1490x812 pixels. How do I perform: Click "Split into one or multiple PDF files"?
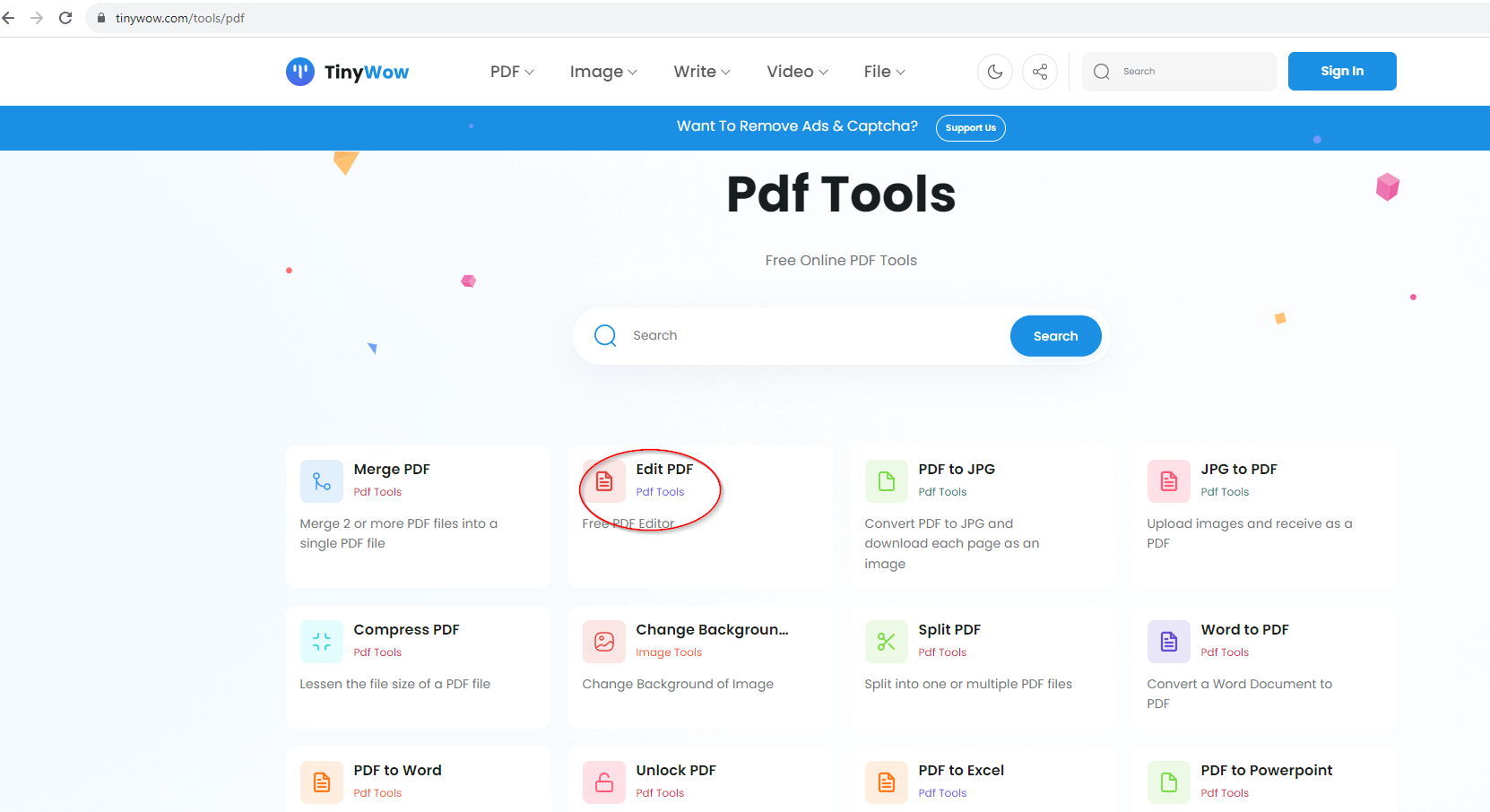click(x=968, y=684)
